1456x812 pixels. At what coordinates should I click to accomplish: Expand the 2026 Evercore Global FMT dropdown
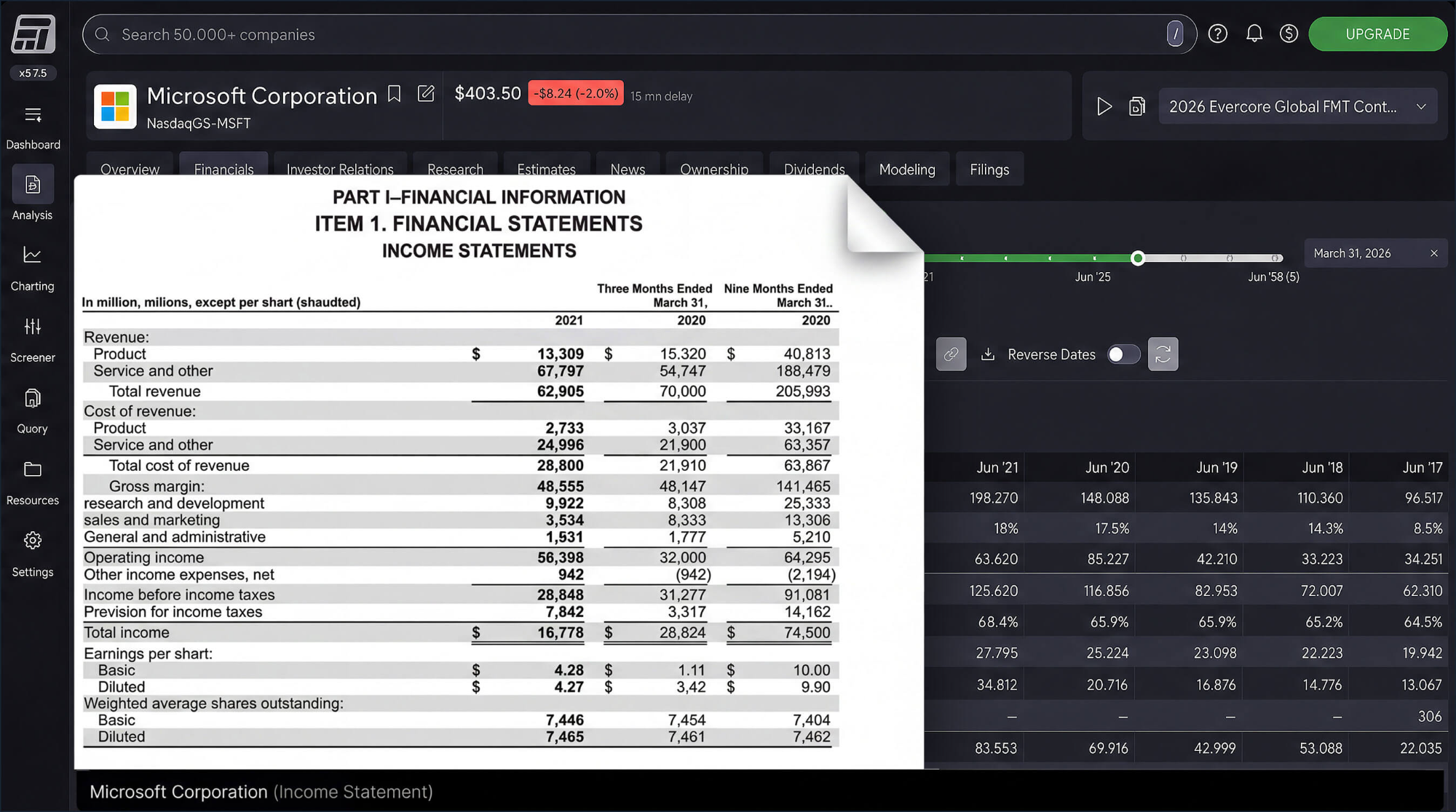pos(1297,106)
